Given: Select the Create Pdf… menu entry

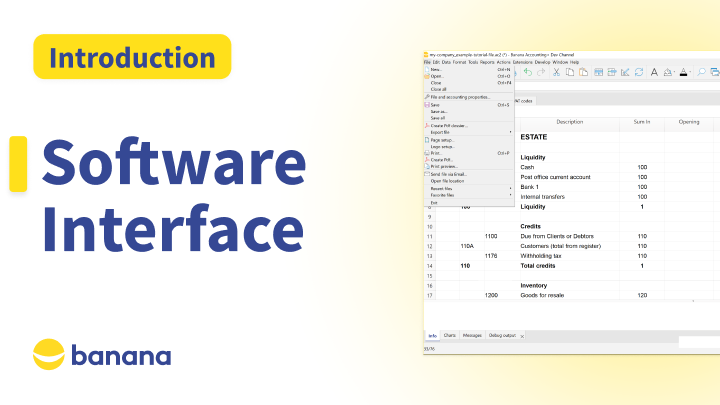Looking at the screenshot, I should [x=468, y=160].
